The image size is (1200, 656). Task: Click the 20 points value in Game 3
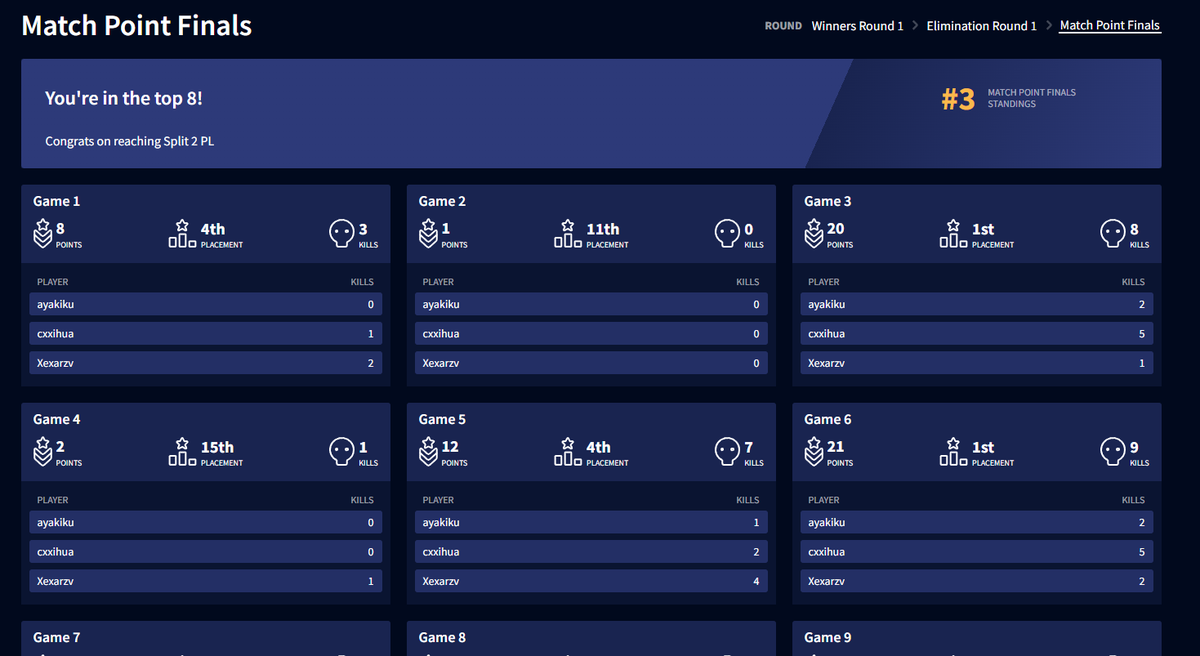click(836, 229)
